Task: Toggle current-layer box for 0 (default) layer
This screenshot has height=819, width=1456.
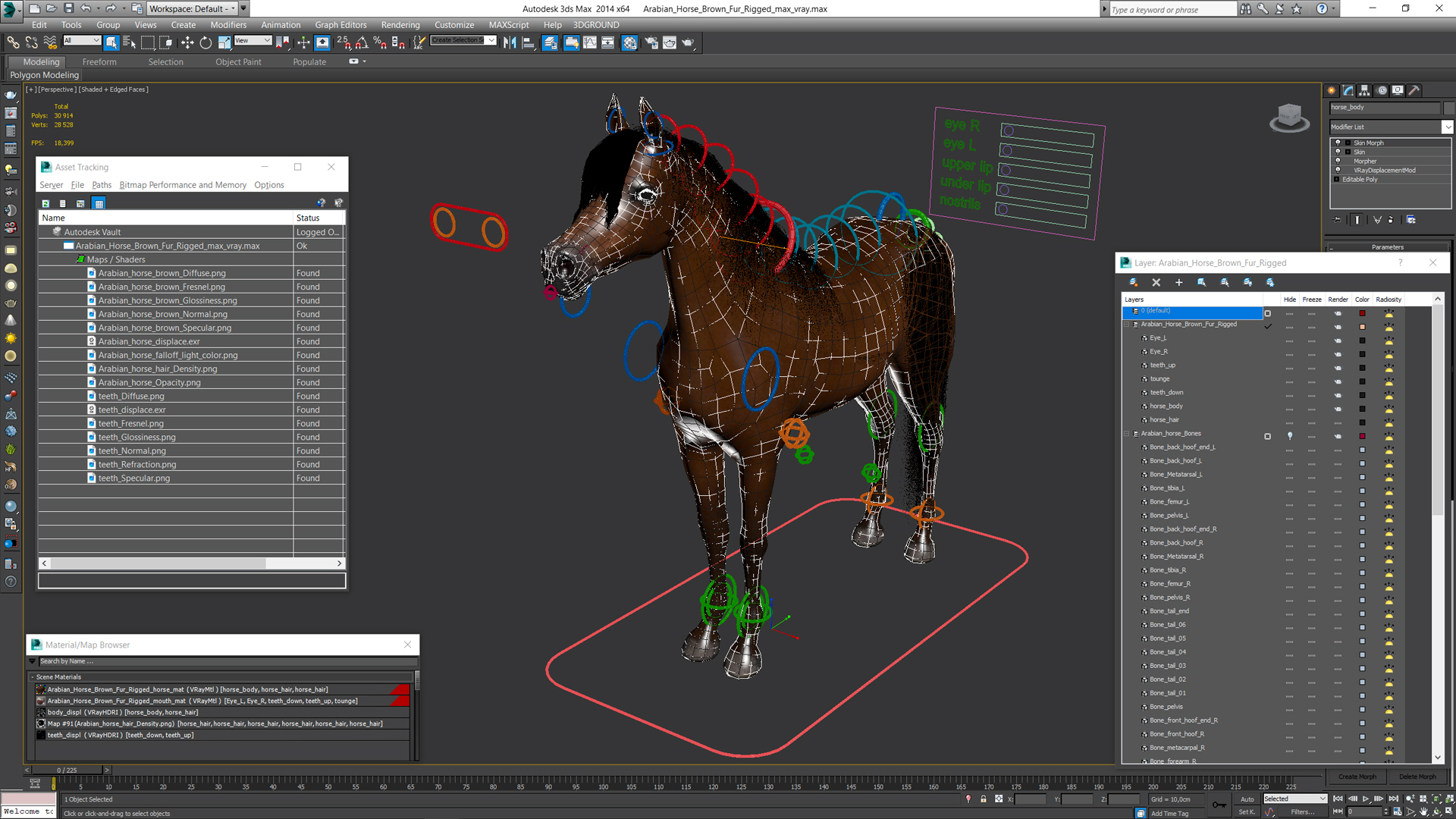Action: pos(1267,312)
